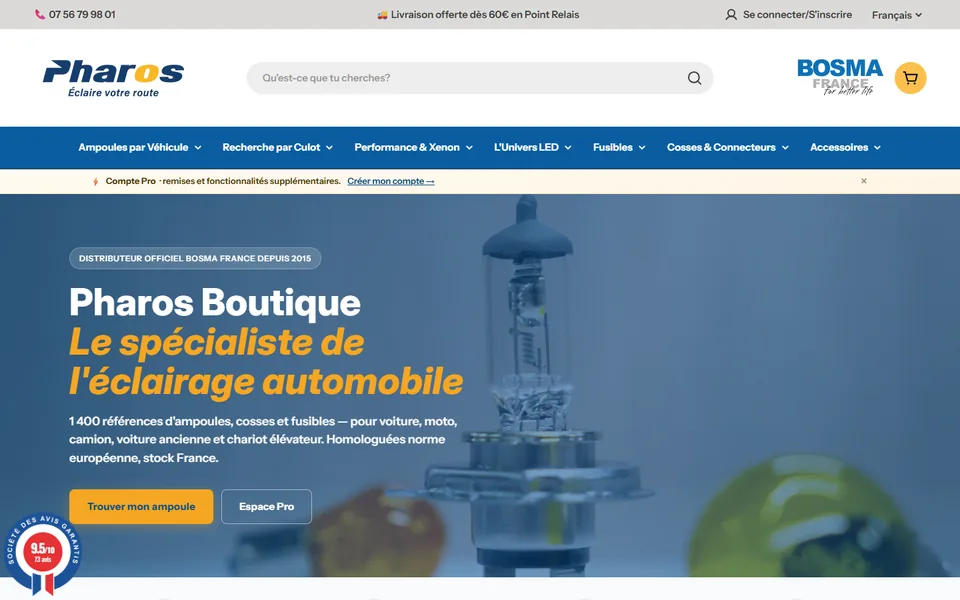Open the shopping cart
The image size is (960, 600).
[x=910, y=78]
